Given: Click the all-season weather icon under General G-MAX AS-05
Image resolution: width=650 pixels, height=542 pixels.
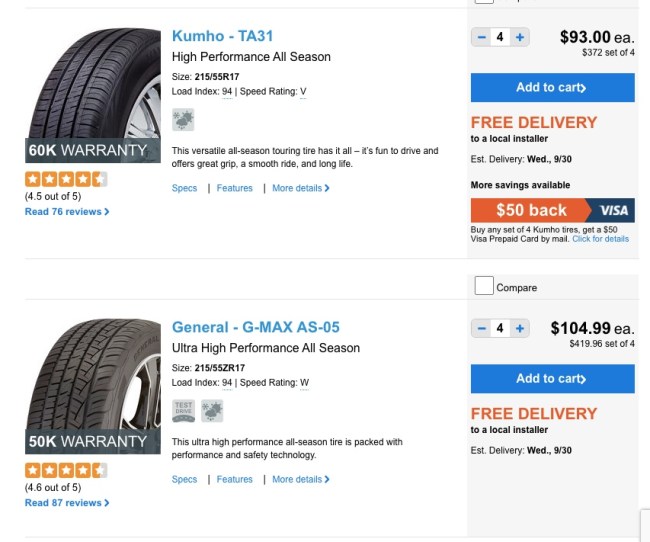Looking at the screenshot, I should (x=212, y=411).
